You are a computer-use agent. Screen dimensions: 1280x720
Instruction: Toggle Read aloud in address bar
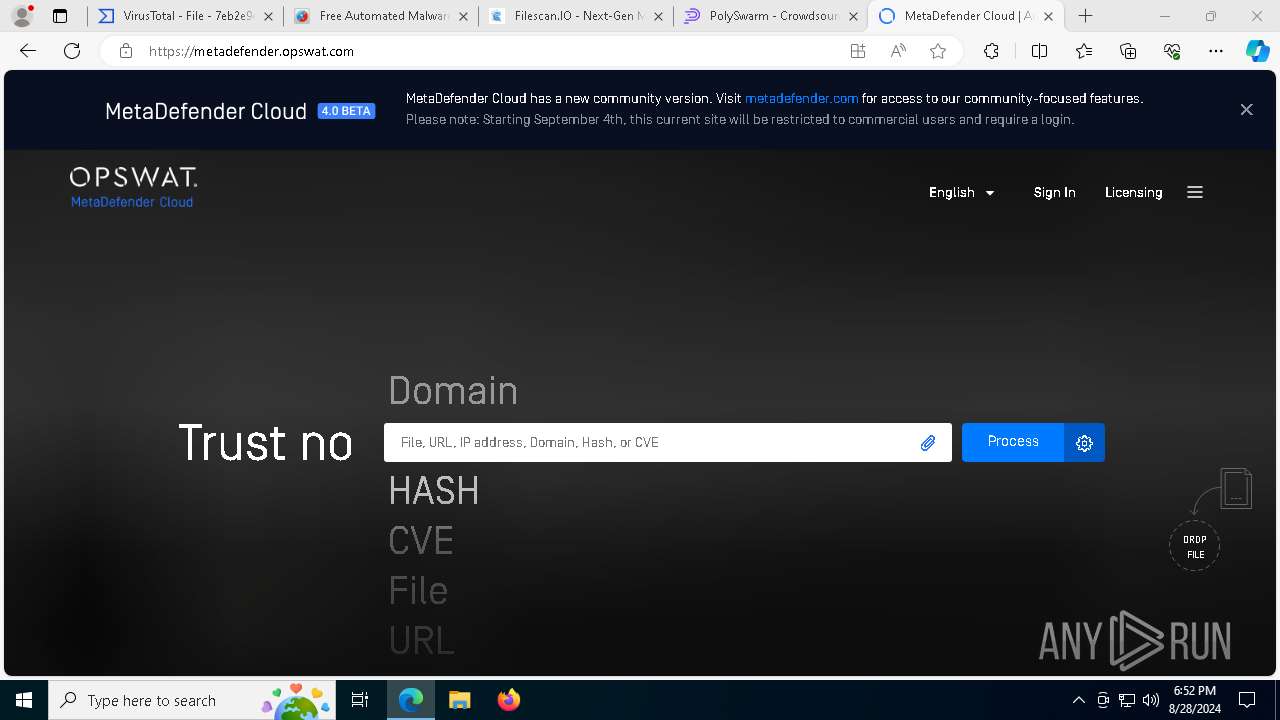coord(898,51)
